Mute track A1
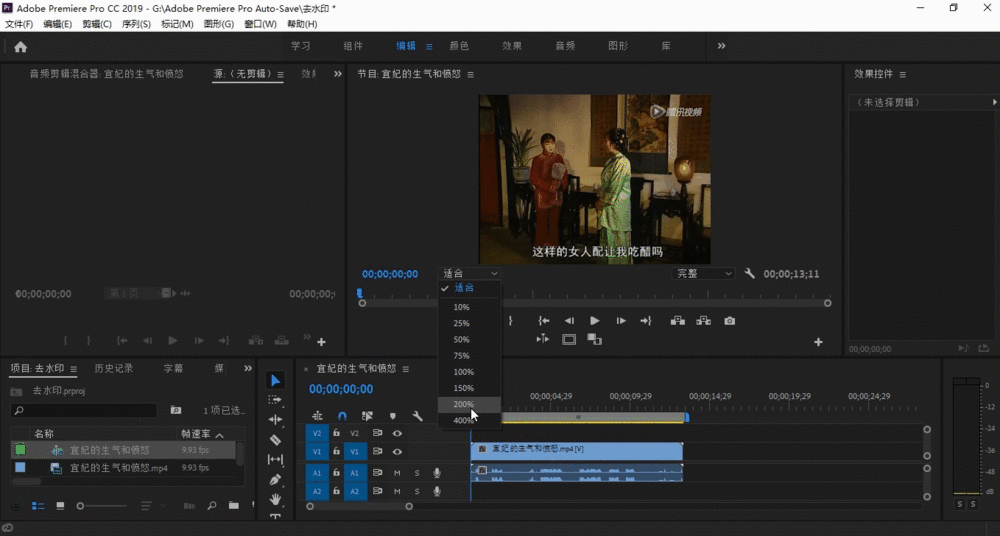The width and height of the screenshot is (1000, 536). click(397, 473)
